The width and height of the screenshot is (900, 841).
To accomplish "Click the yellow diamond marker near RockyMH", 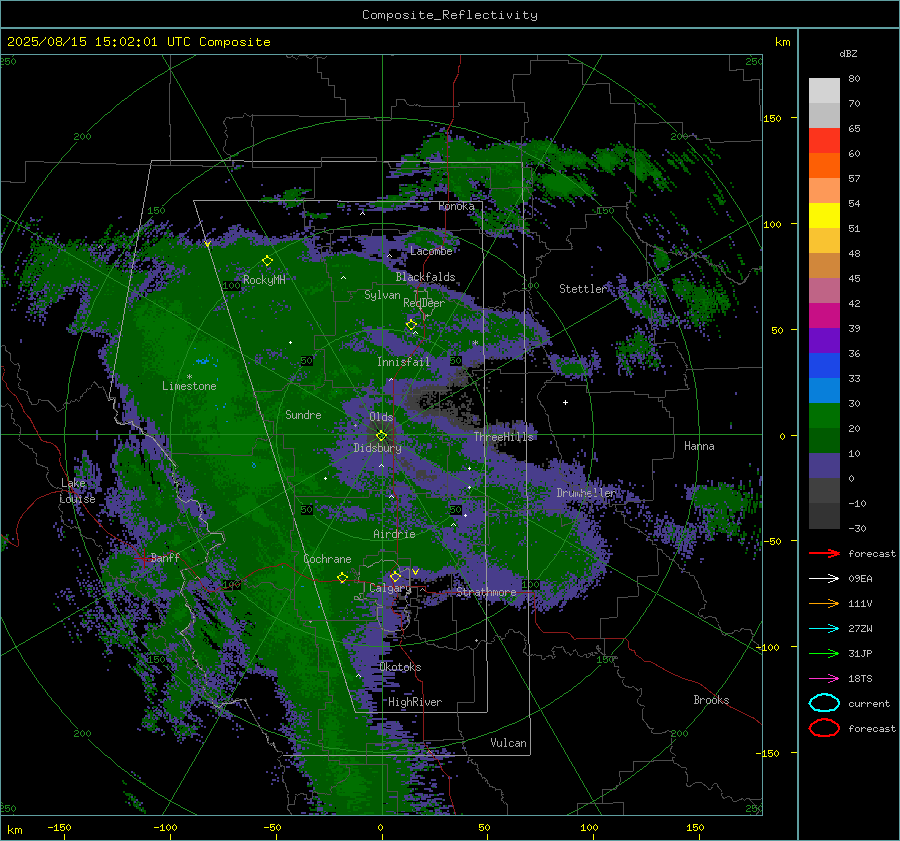I will [267, 261].
